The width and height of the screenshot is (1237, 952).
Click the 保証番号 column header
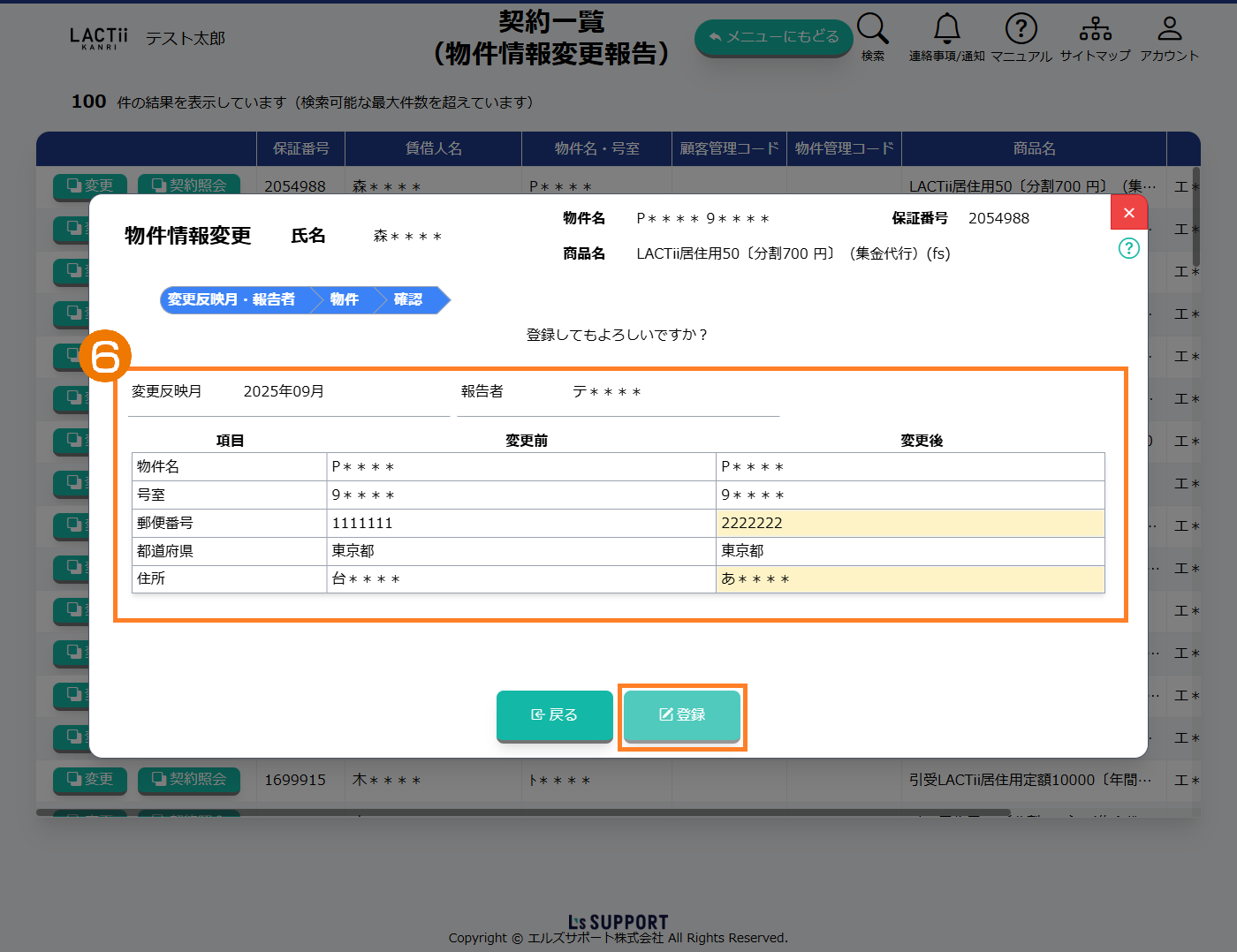[300, 148]
